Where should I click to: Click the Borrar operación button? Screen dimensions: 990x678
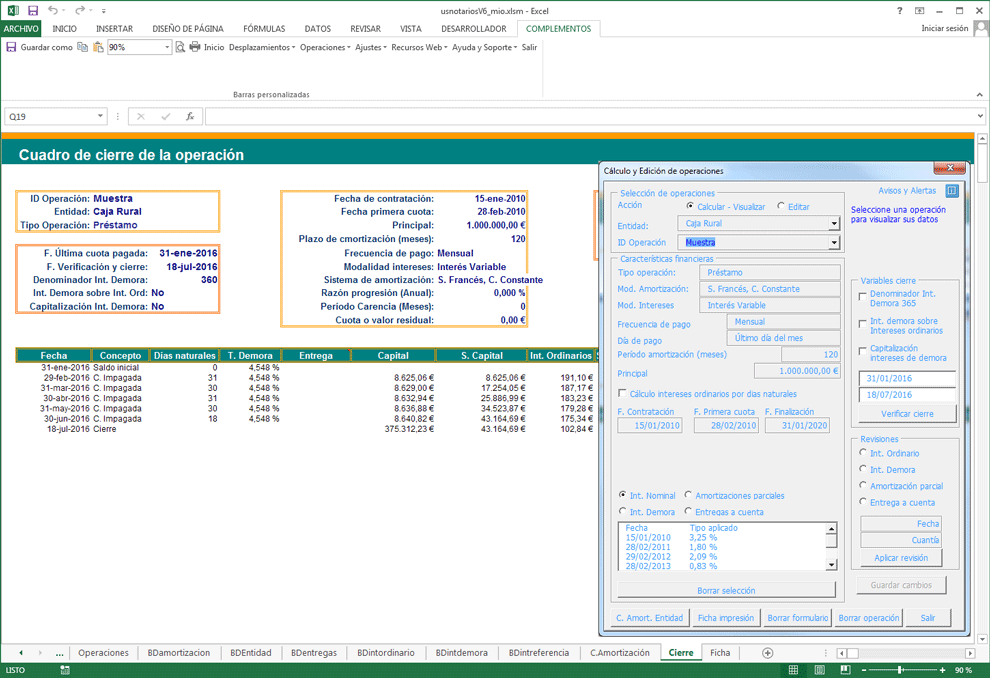tap(869, 618)
